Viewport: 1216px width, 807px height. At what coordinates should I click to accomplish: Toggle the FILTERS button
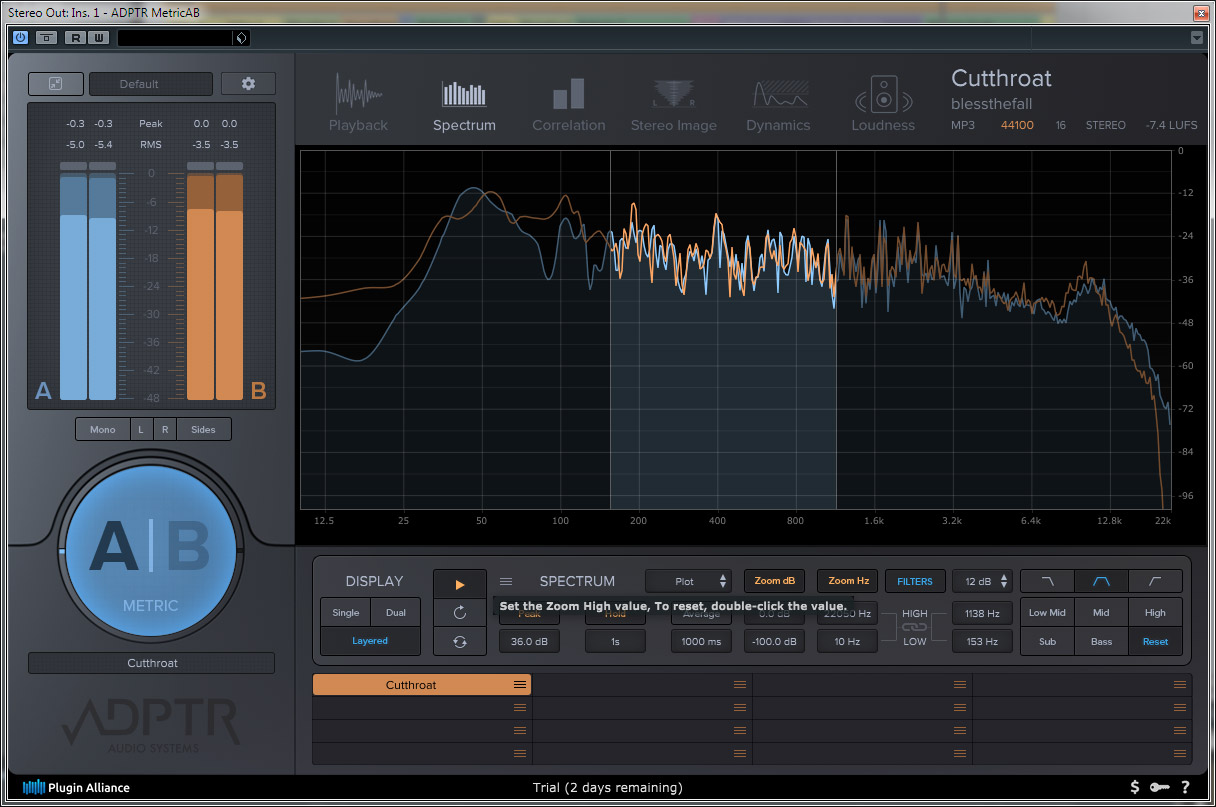915,581
